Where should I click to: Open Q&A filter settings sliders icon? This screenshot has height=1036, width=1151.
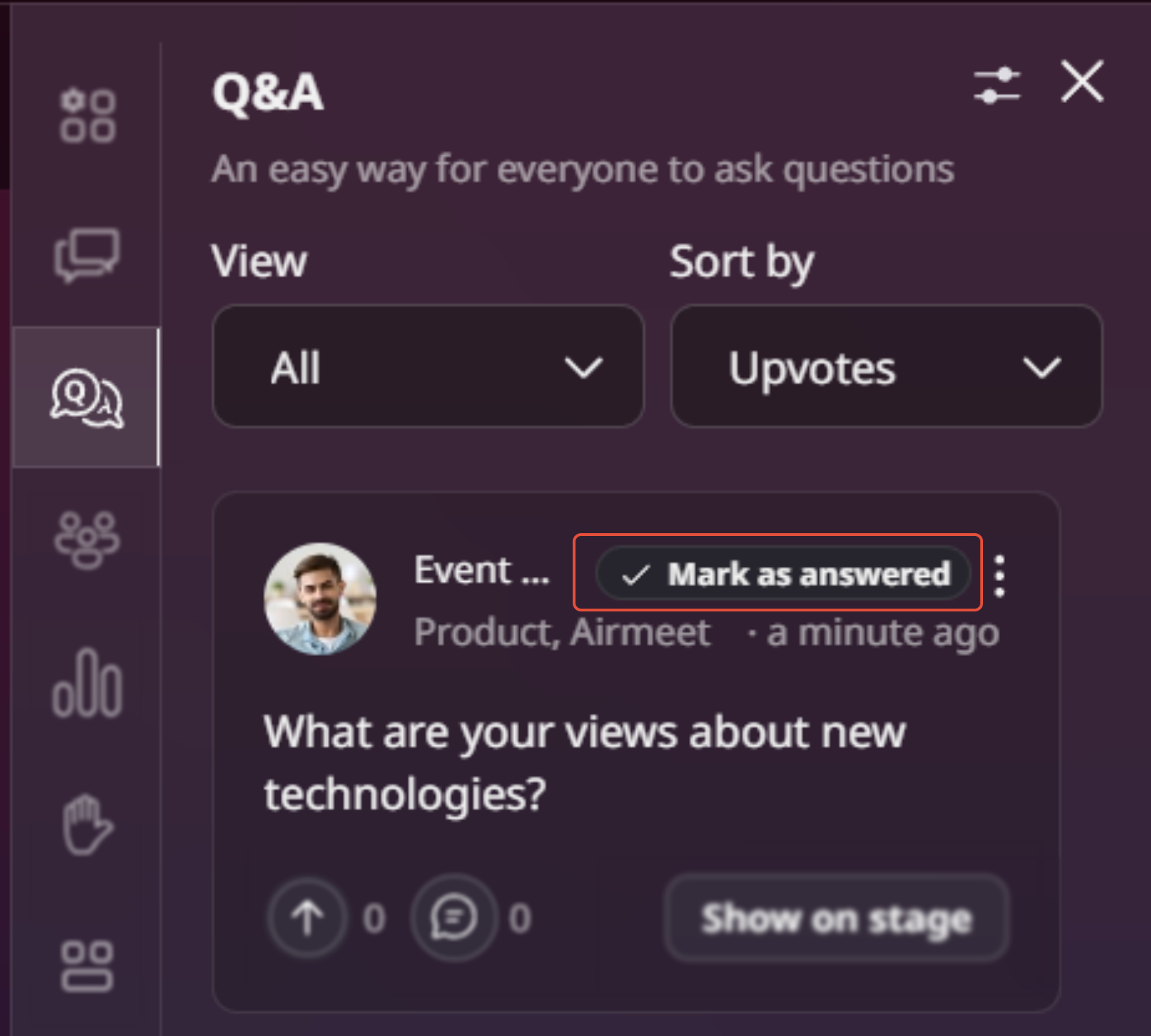(997, 86)
